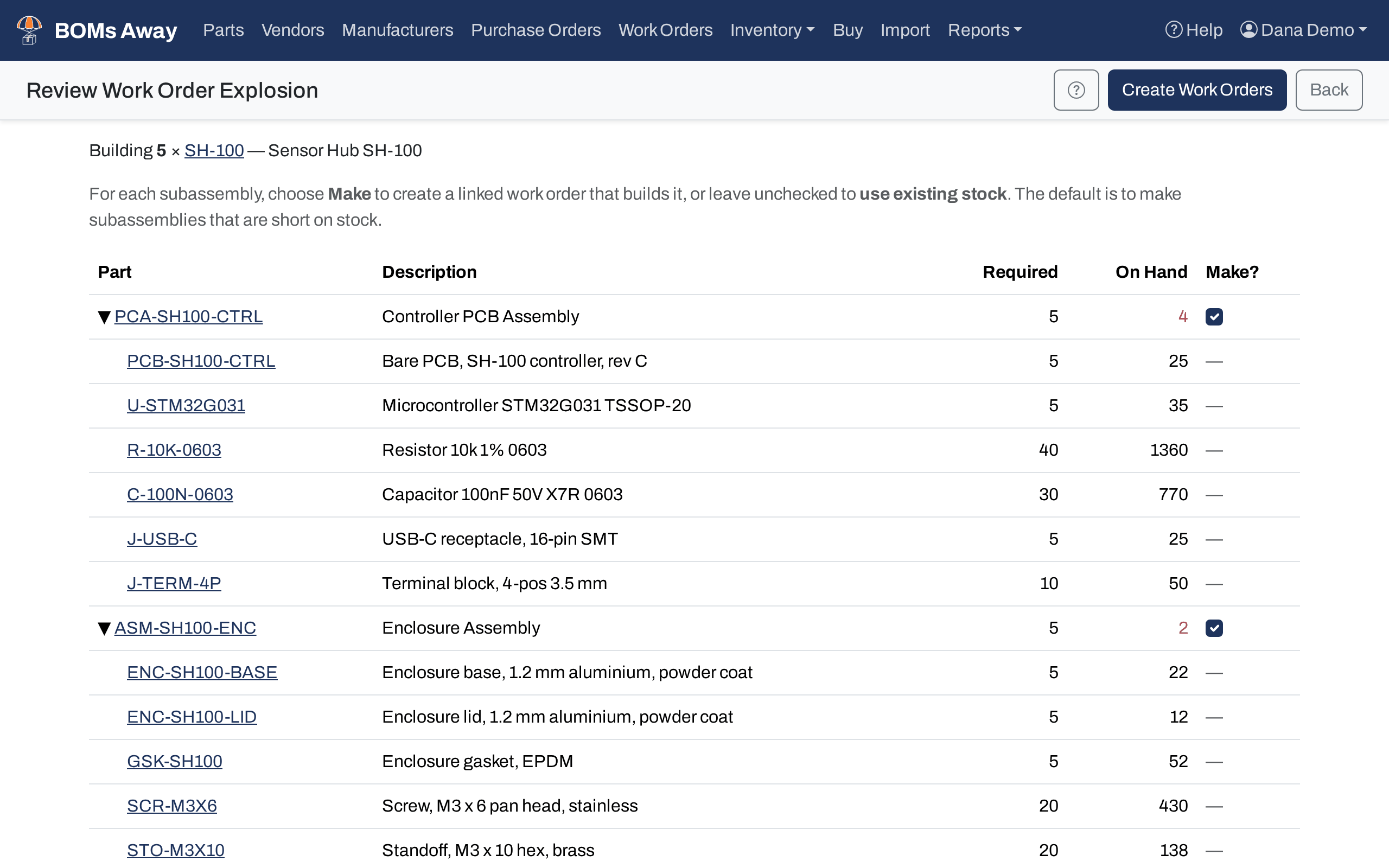1389x868 pixels.
Task: Open the ASM-SH100-ENC part link
Action: [x=185, y=628]
